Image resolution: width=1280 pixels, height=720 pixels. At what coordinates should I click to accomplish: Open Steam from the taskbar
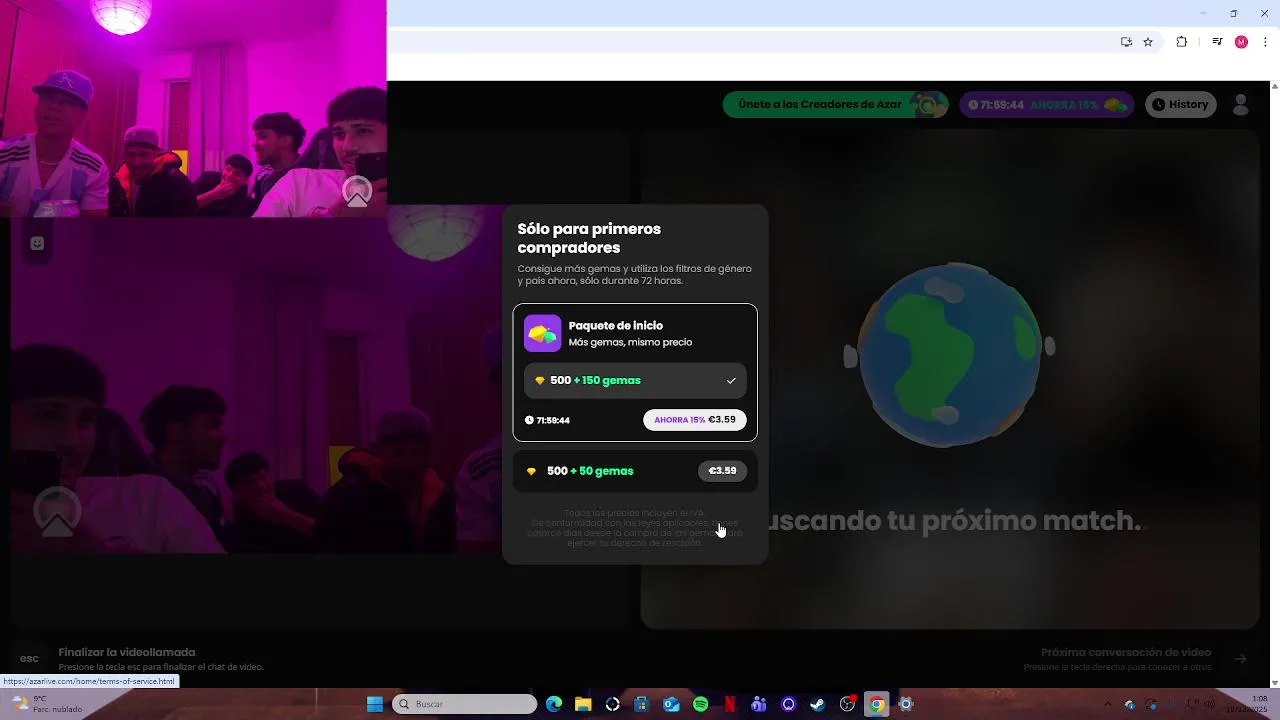click(x=817, y=704)
